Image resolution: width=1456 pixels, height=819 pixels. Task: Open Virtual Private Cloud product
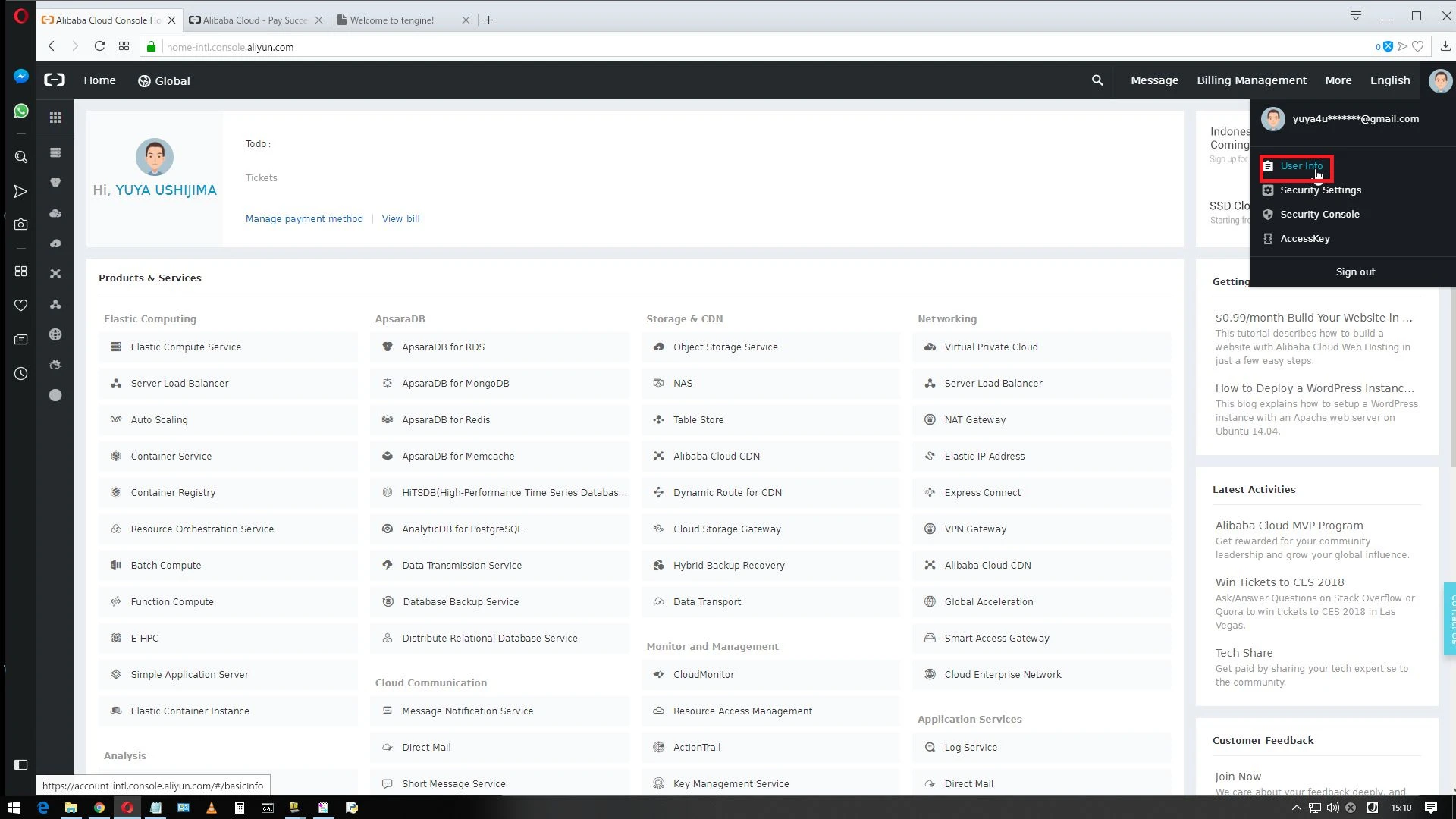tap(1042, 347)
